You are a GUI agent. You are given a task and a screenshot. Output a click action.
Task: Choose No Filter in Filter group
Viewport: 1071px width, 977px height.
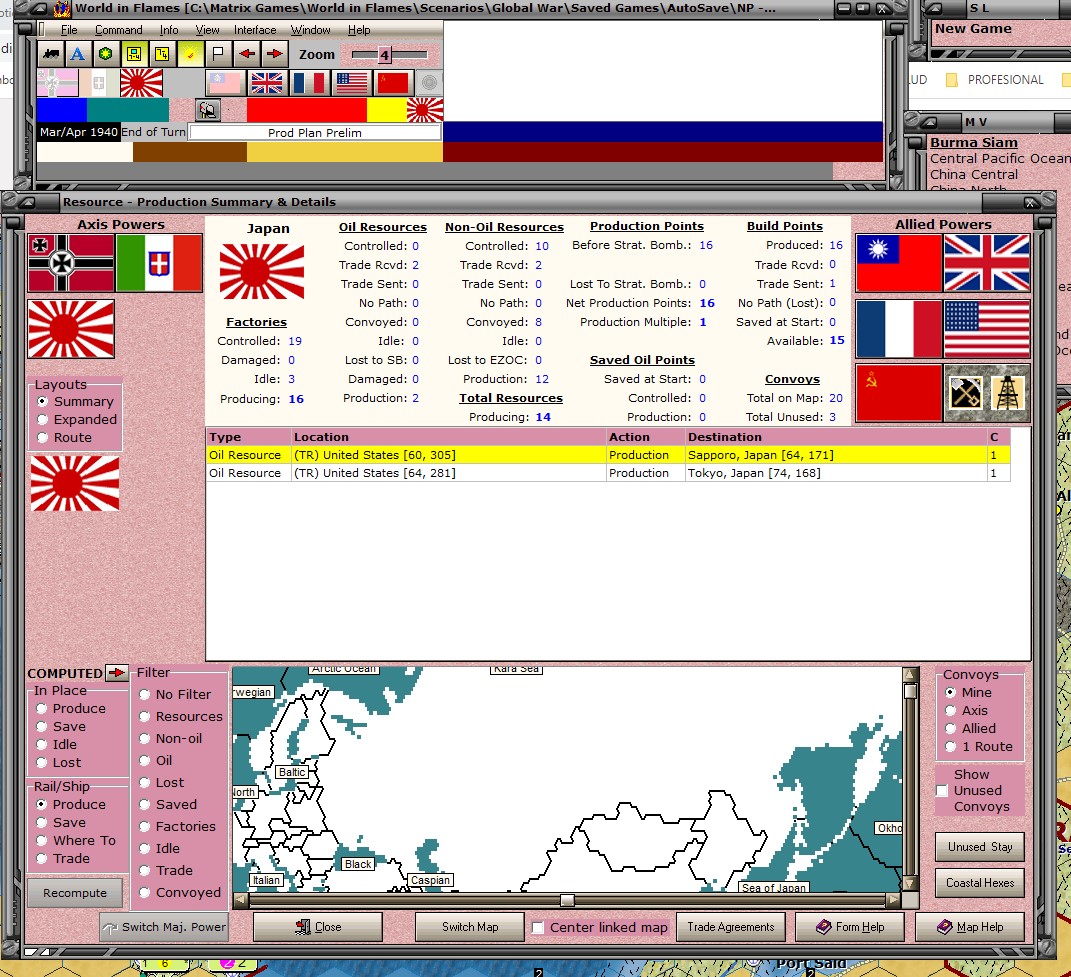click(144, 694)
